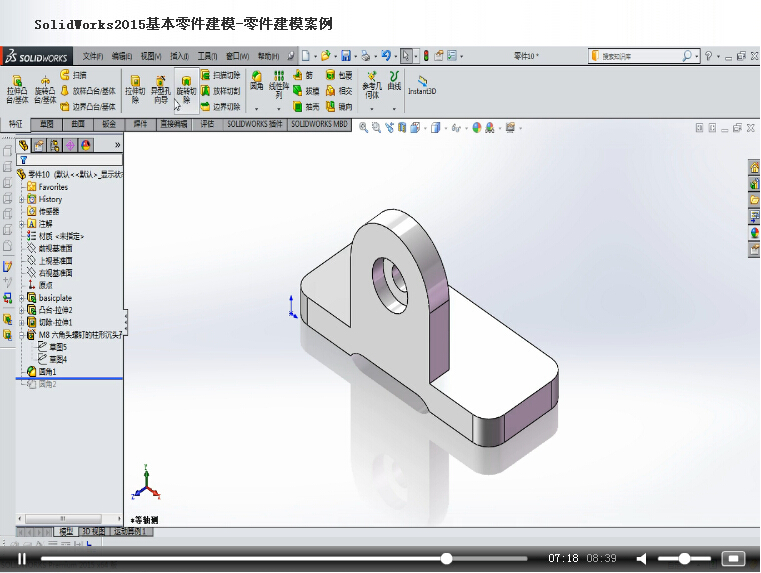Expand the History tree node
The width and height of the screenshot is (761, 573).
[x=21, y=199]
